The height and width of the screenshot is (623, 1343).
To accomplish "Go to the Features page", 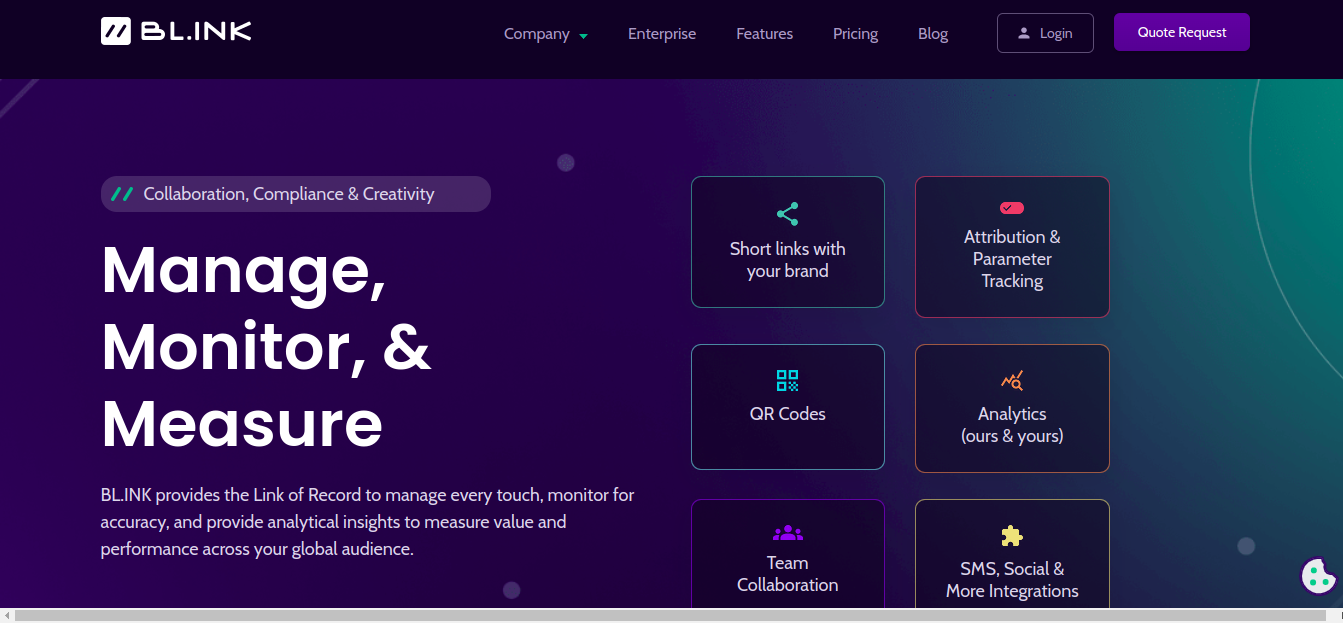I will point(764,34).
